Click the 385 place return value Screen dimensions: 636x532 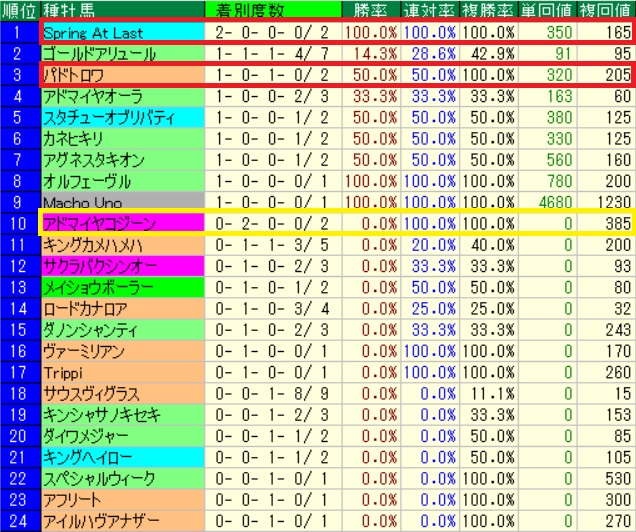(619, 224)
